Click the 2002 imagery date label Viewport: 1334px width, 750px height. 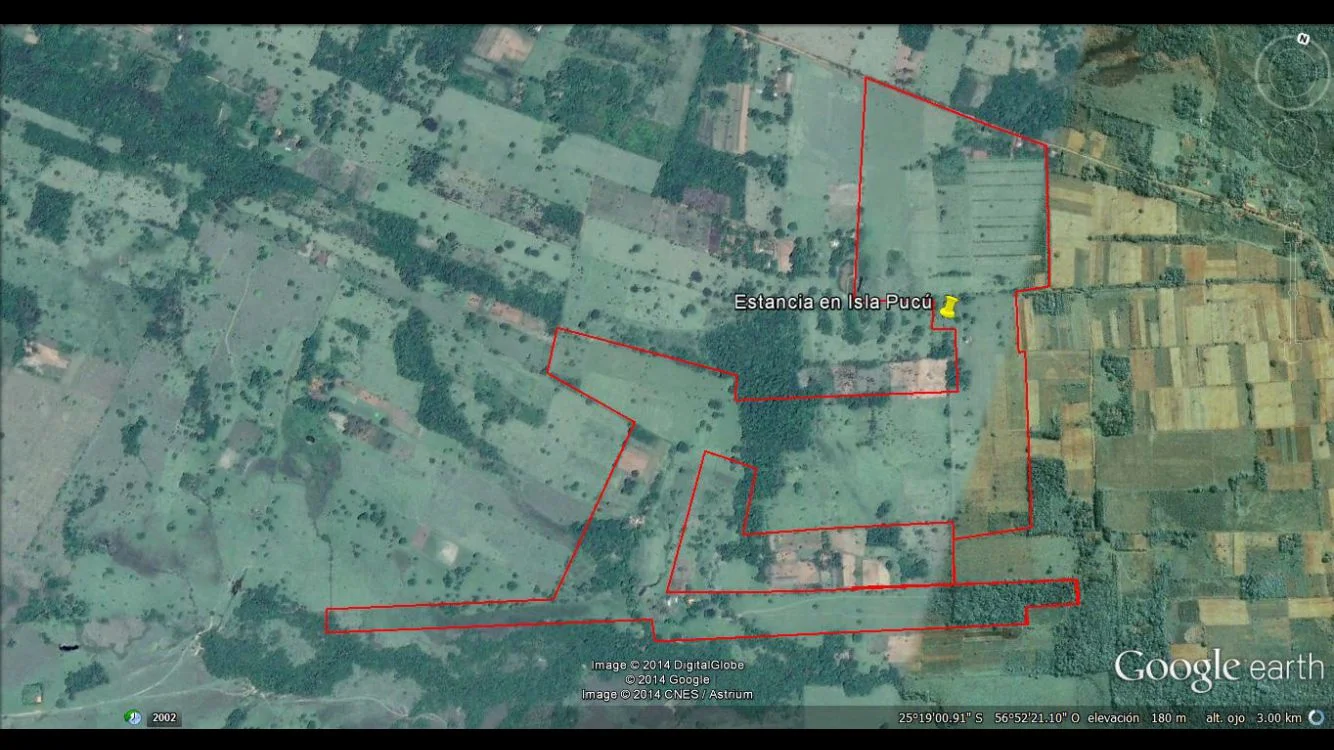pyautogui.click(x=164, y=718)
